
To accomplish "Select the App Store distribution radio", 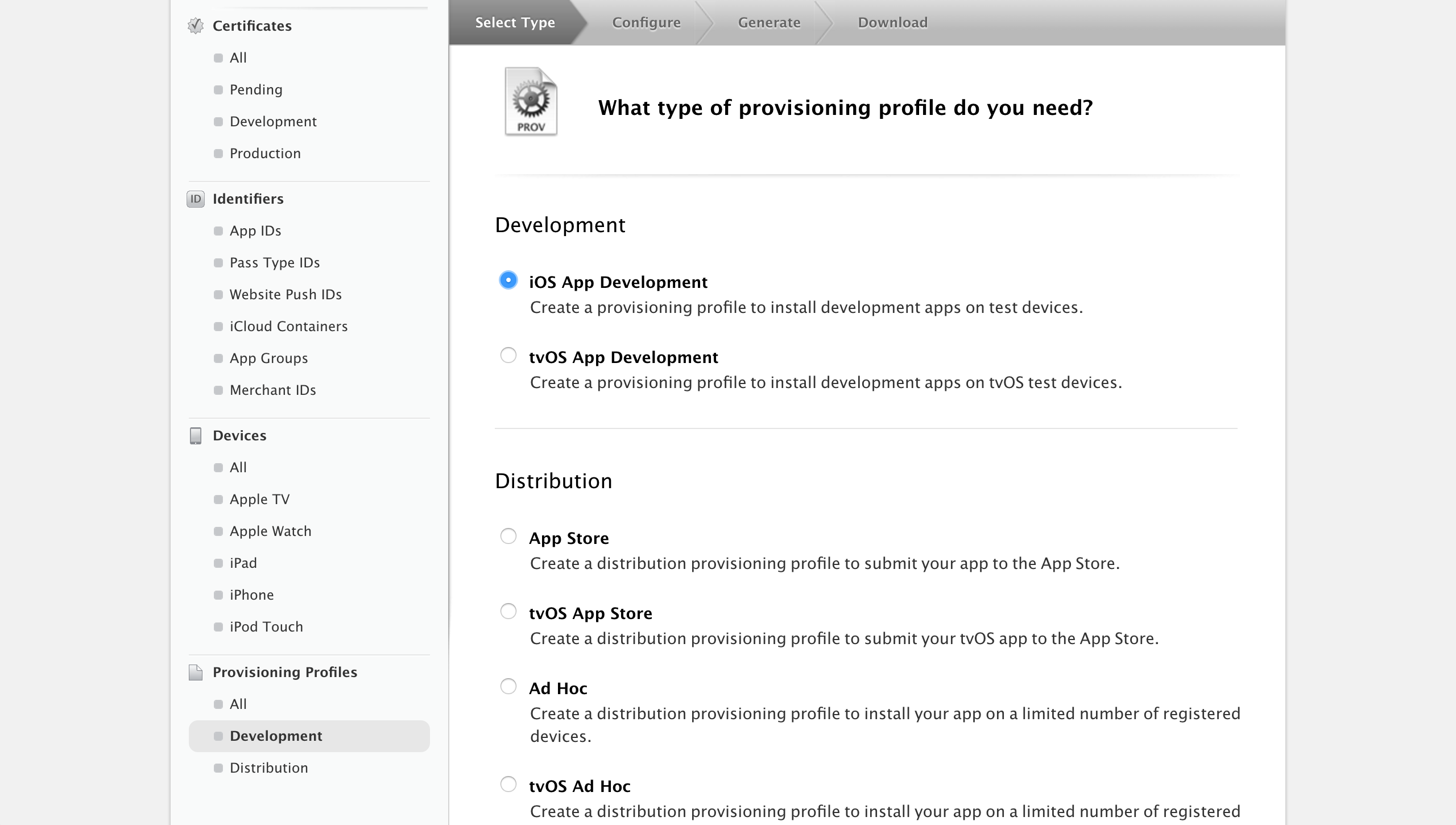I will [x=508, y=536].
